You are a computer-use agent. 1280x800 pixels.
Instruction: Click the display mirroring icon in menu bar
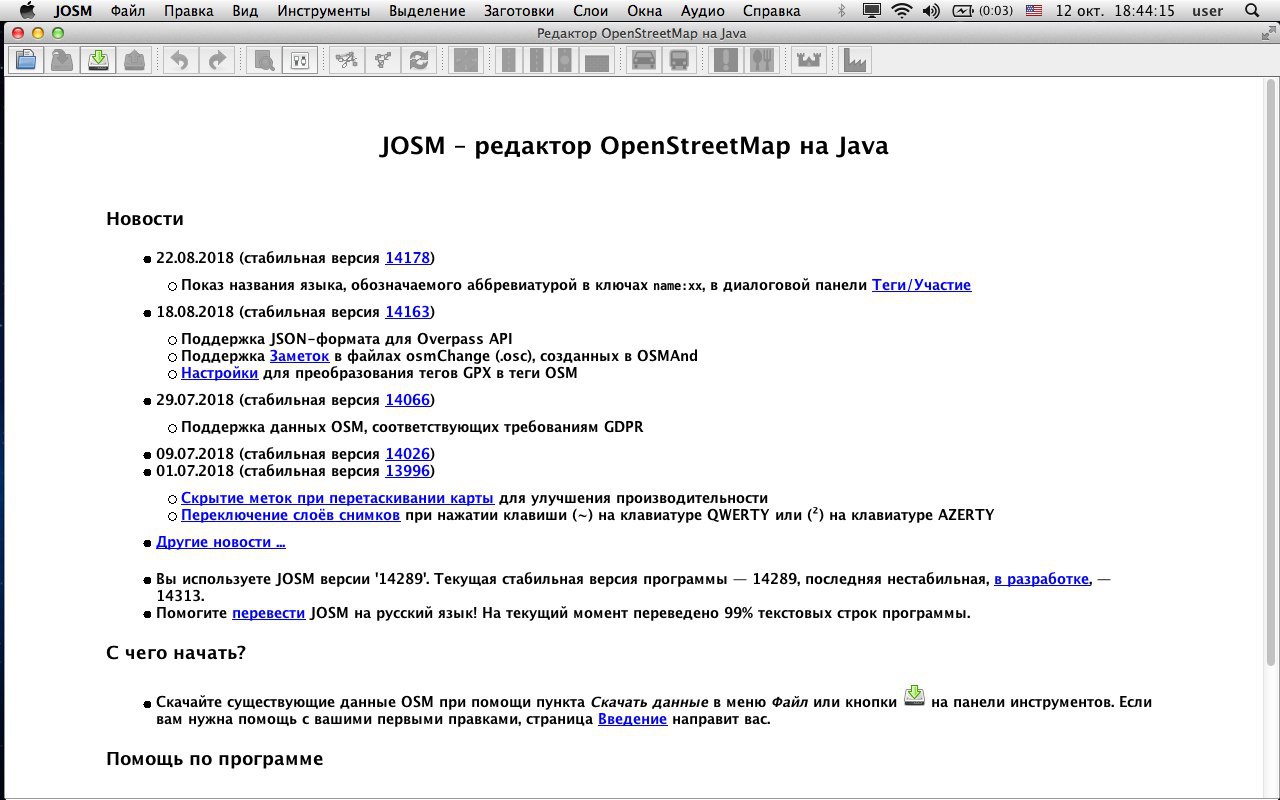click(872, 11)
